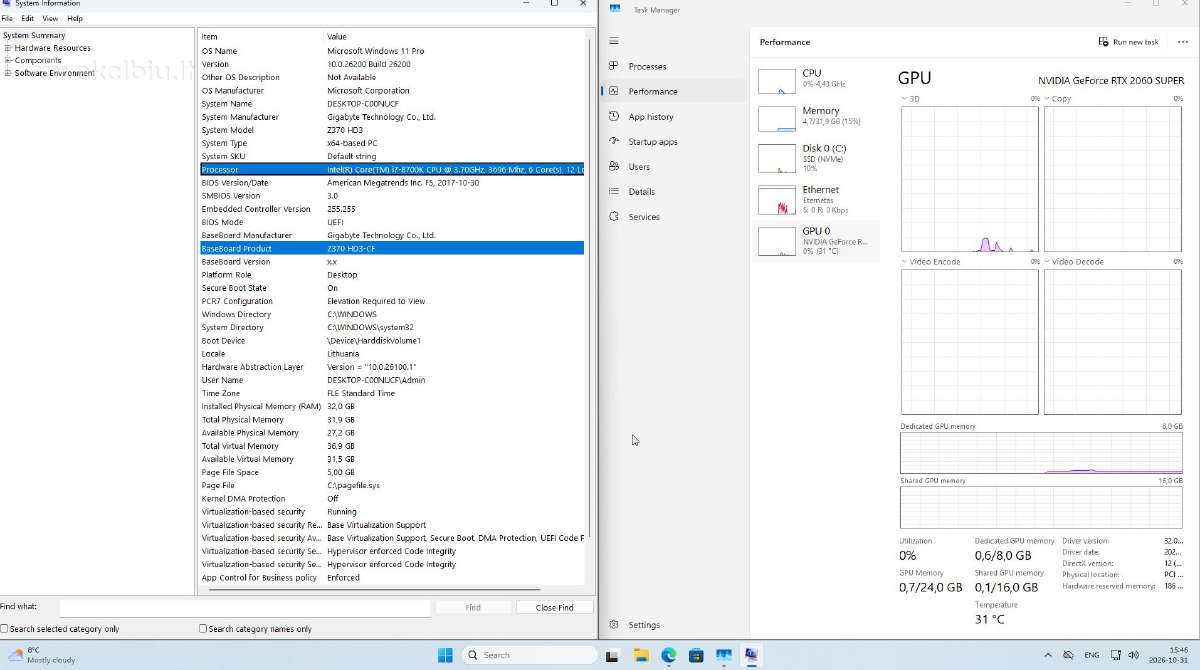The image size is (1200, 670).
Task: Open the Processes page in Task Manager
Action: point(673,66)
